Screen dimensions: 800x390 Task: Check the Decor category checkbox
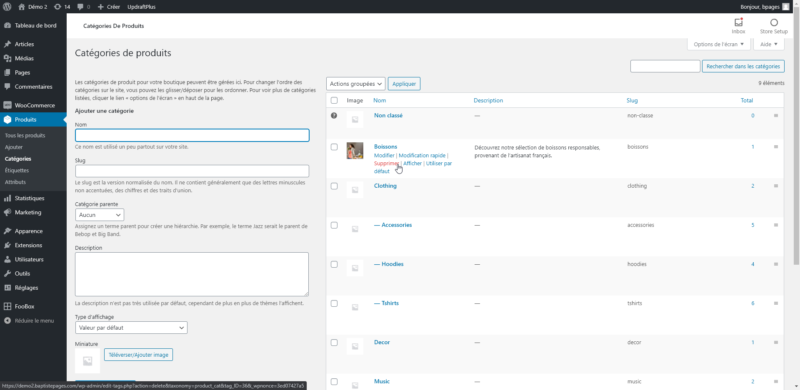(334, 343)
